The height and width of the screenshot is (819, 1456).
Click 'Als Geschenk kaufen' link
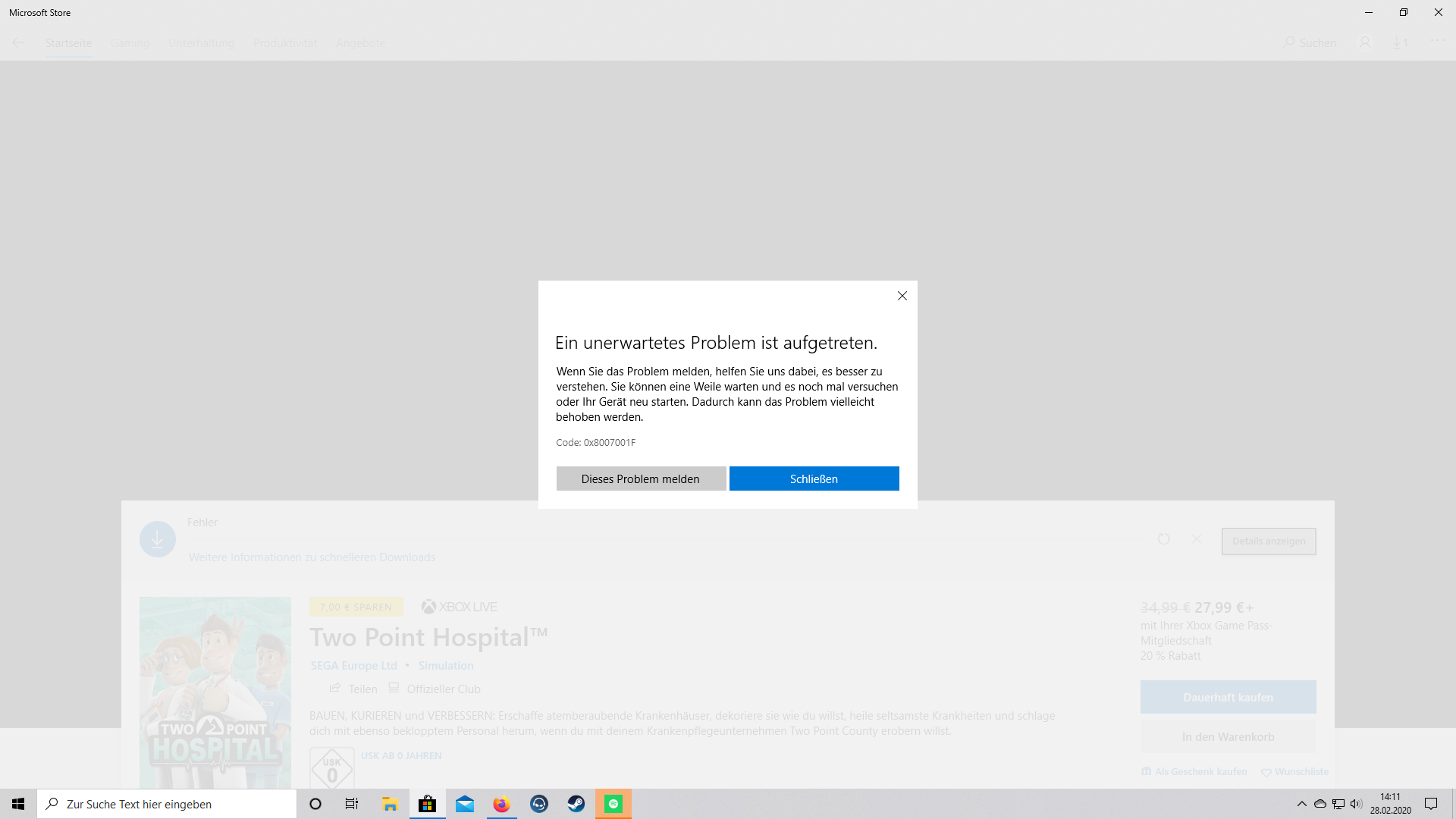pyautogui.click(x=1194, y=771)
